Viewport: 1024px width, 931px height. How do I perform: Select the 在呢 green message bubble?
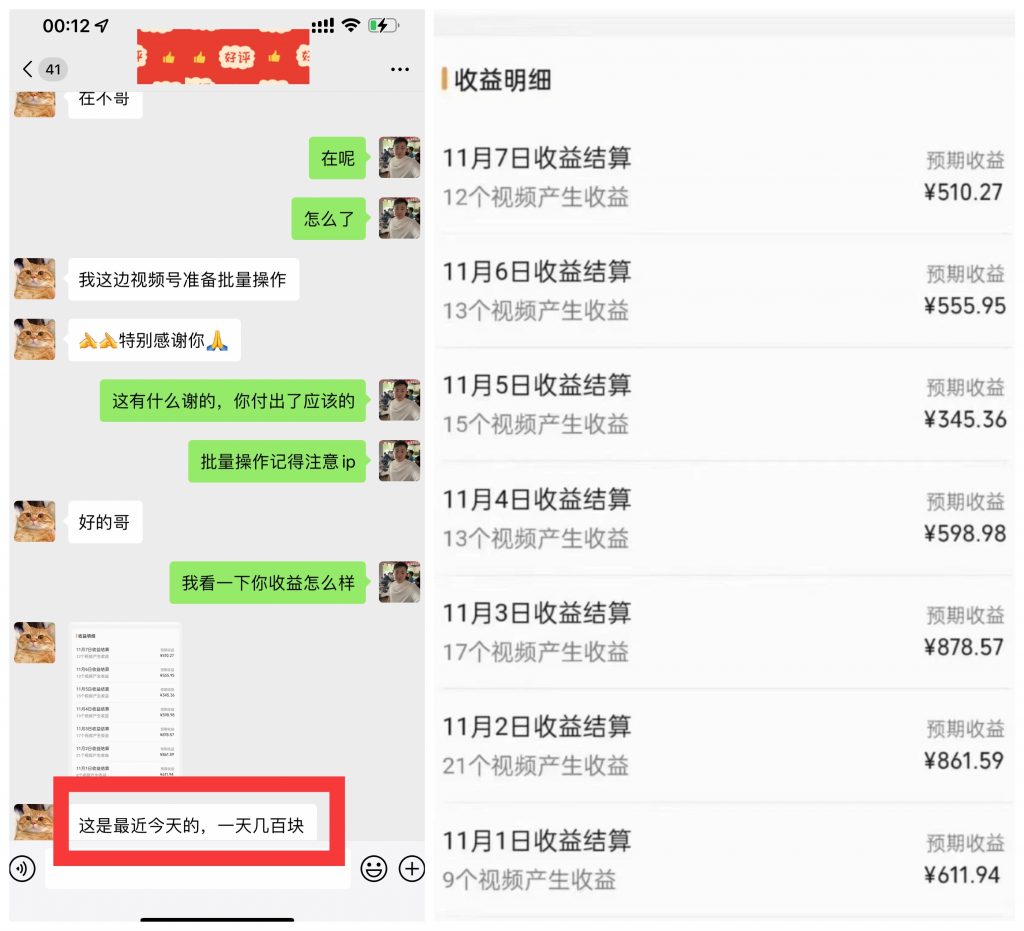pos(337,158)
